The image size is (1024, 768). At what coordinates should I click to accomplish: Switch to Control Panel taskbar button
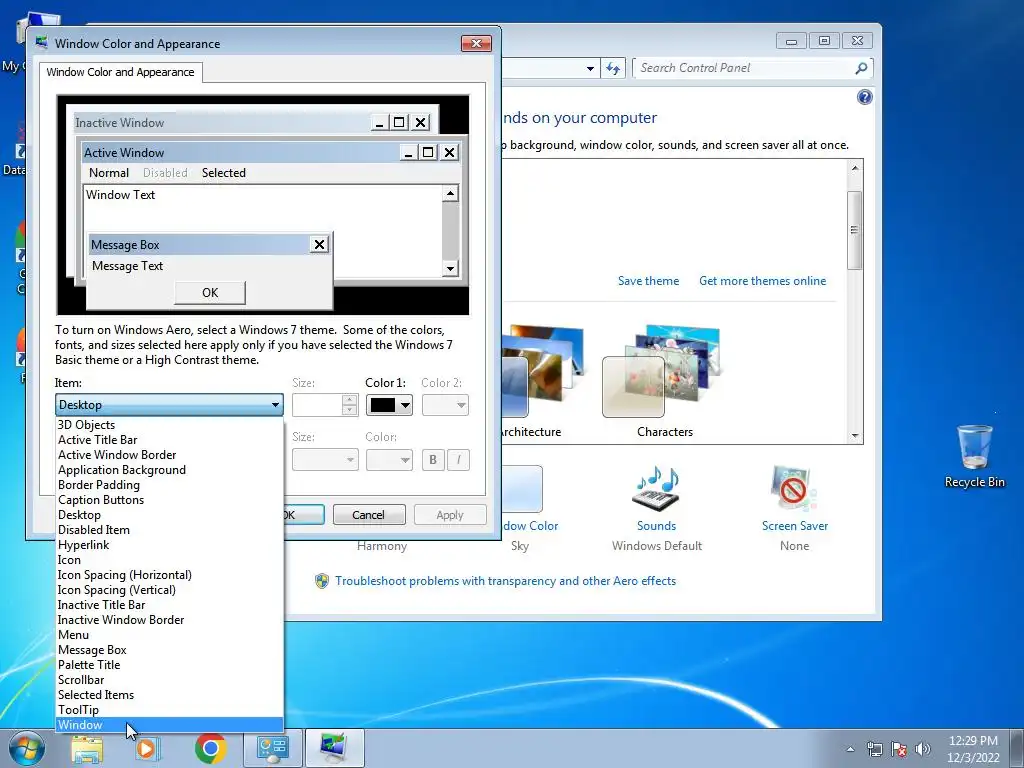(272, 748)
